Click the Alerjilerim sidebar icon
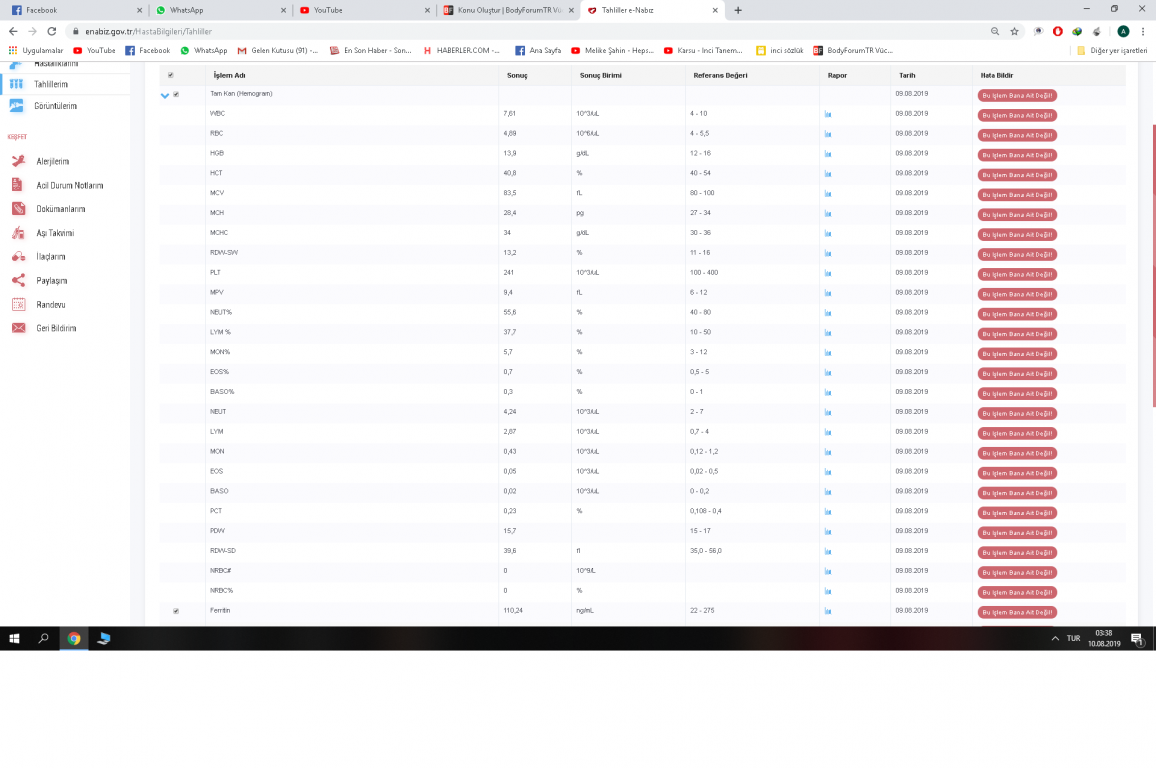The height and width of the screenshot is (768, 1156). coord(18,161)
